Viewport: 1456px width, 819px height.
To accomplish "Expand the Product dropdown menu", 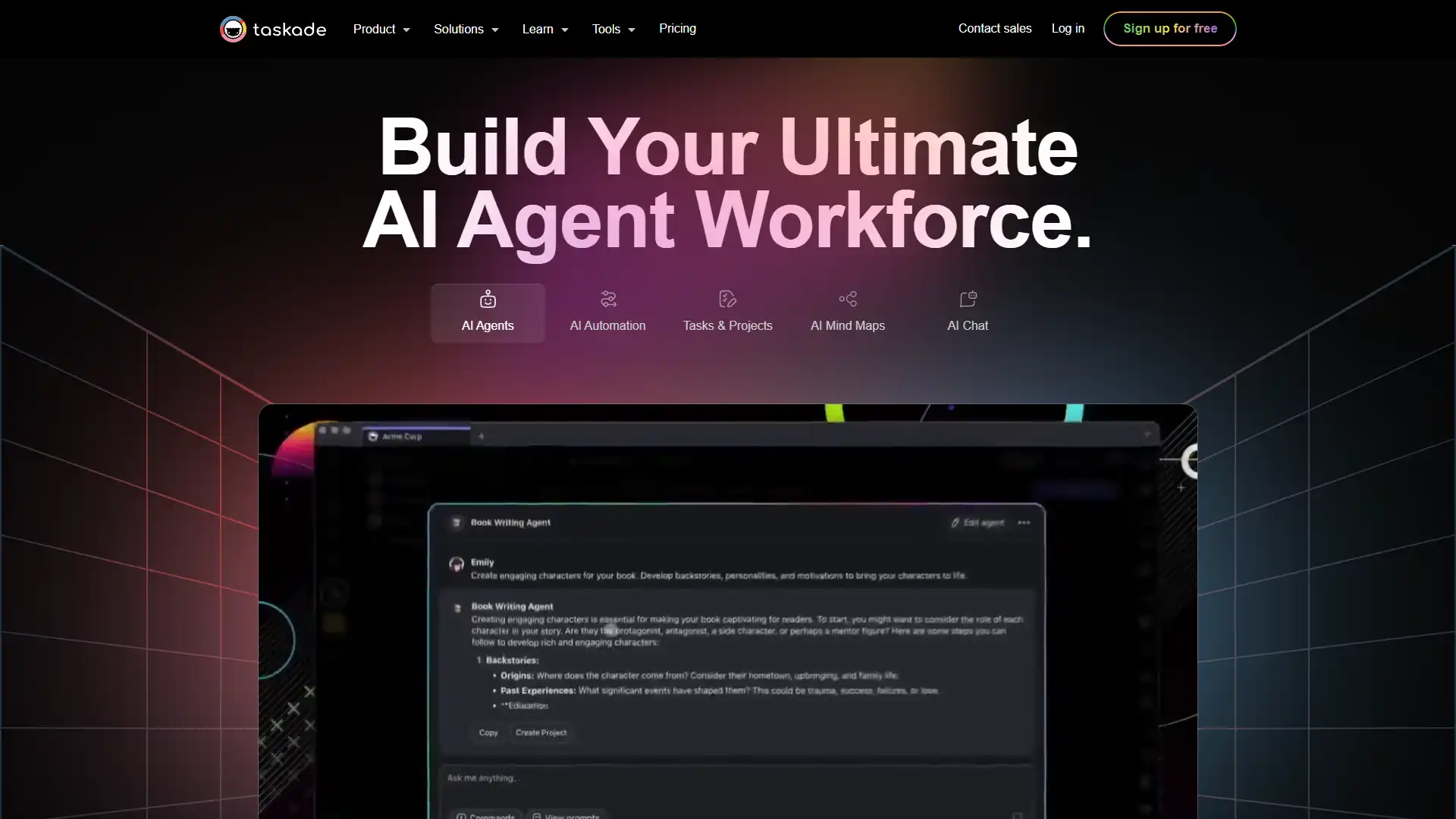I will click(x=381, y=28).
